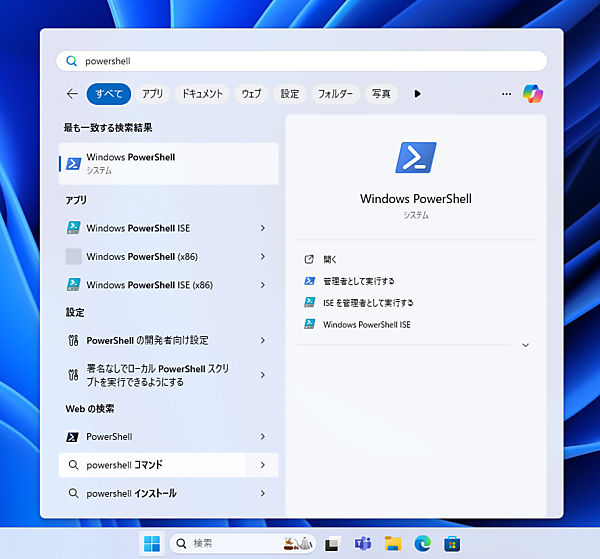Open File Explorer from the taskbar
The image size is (600, 559).
(393, 543)
